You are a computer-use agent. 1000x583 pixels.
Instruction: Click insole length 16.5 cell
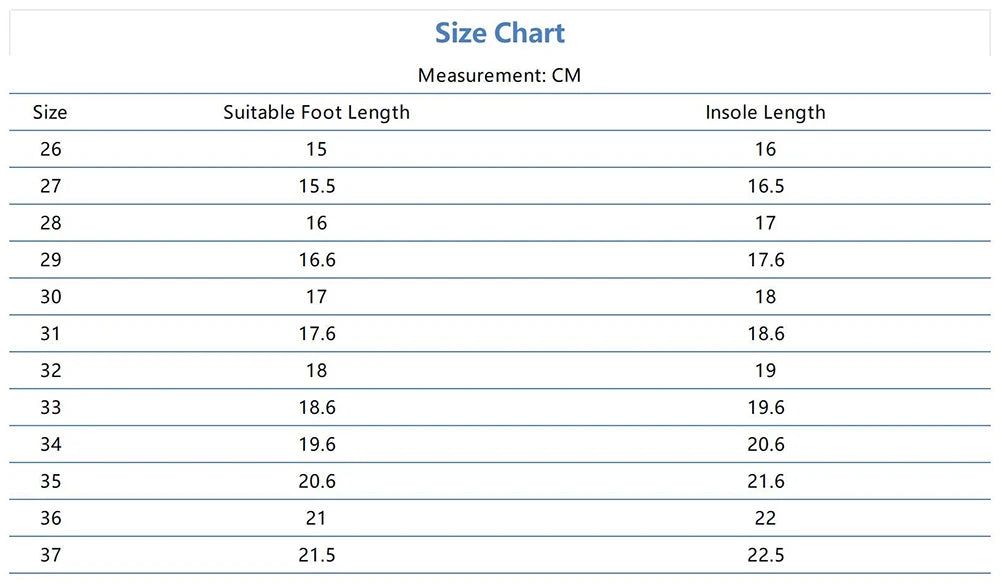coord(765,186)
